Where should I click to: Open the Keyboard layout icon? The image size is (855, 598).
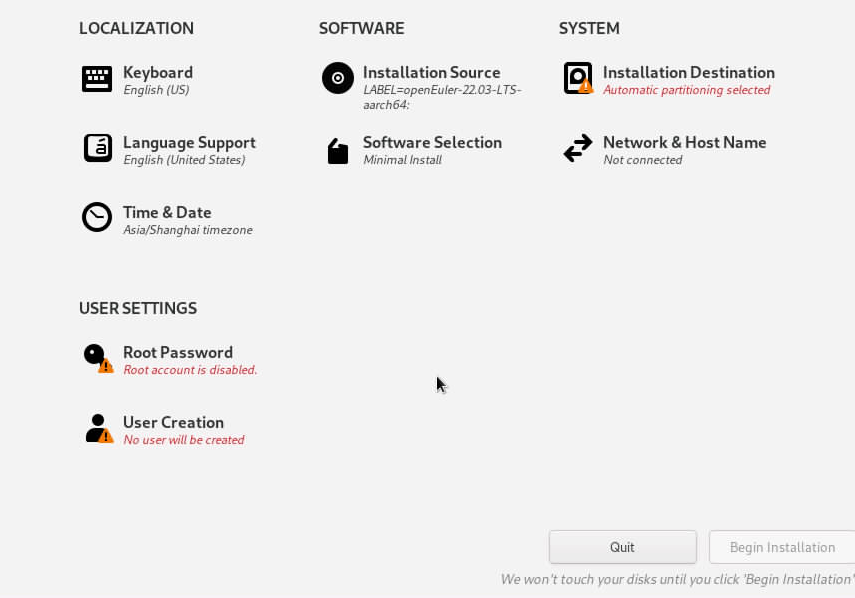[97, 79]
